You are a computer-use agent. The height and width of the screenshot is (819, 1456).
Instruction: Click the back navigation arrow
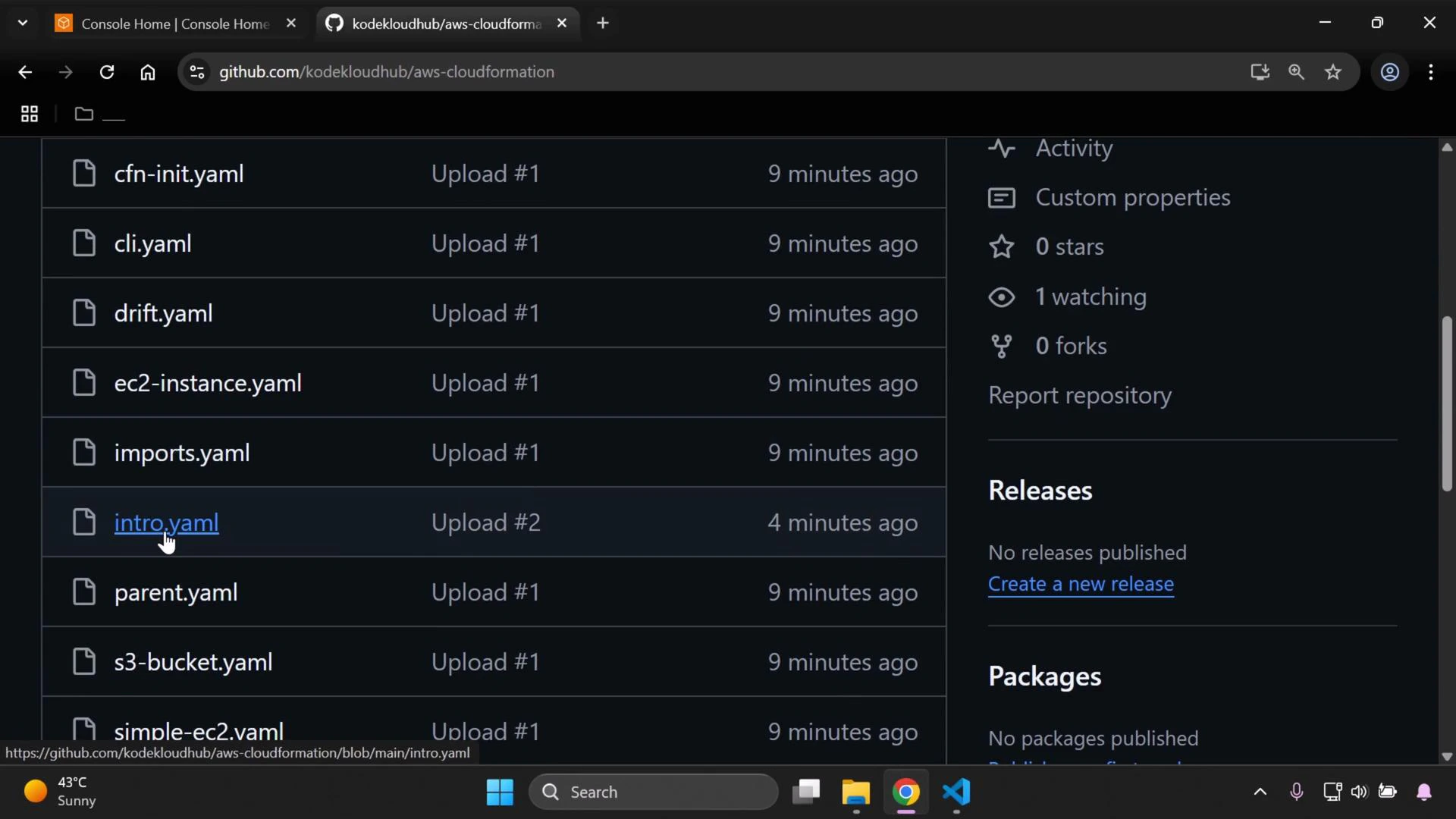tap(25, 72)
